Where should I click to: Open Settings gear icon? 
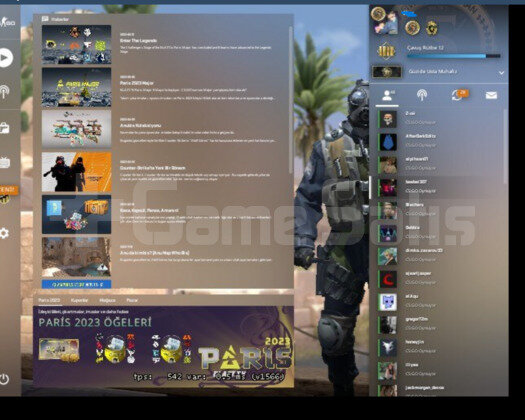pos(4,233)
